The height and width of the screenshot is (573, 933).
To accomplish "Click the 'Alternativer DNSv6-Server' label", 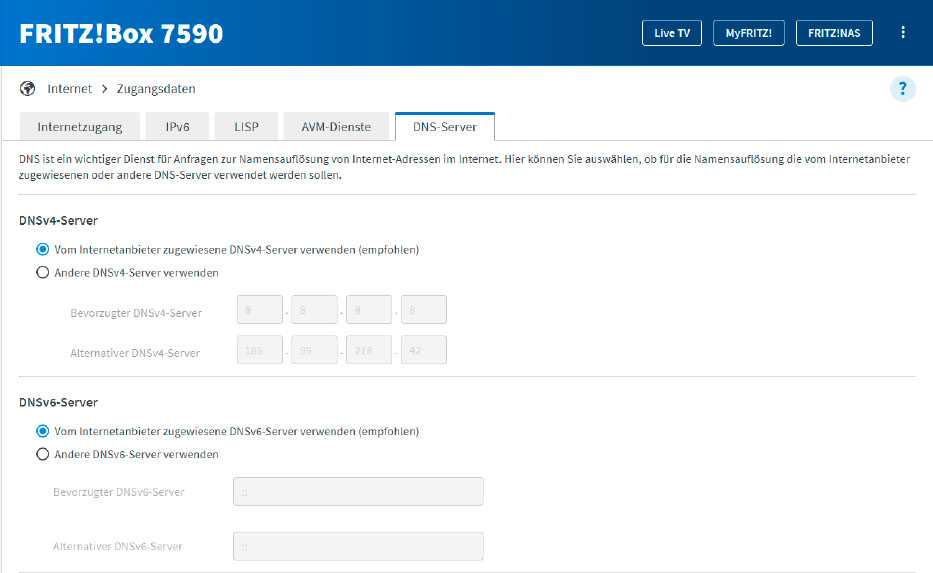I will point(118,546).
